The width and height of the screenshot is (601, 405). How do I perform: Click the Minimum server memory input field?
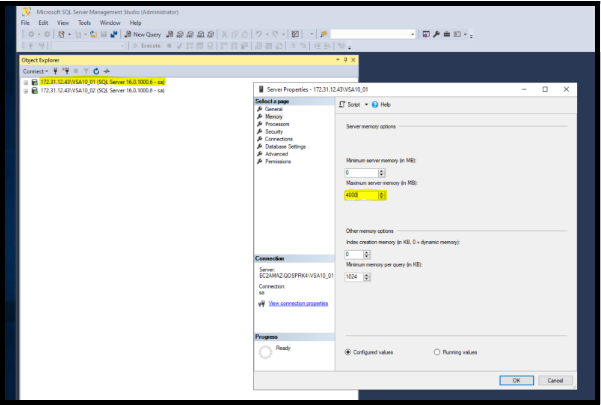pyautogui.click(x=361, y=173)
